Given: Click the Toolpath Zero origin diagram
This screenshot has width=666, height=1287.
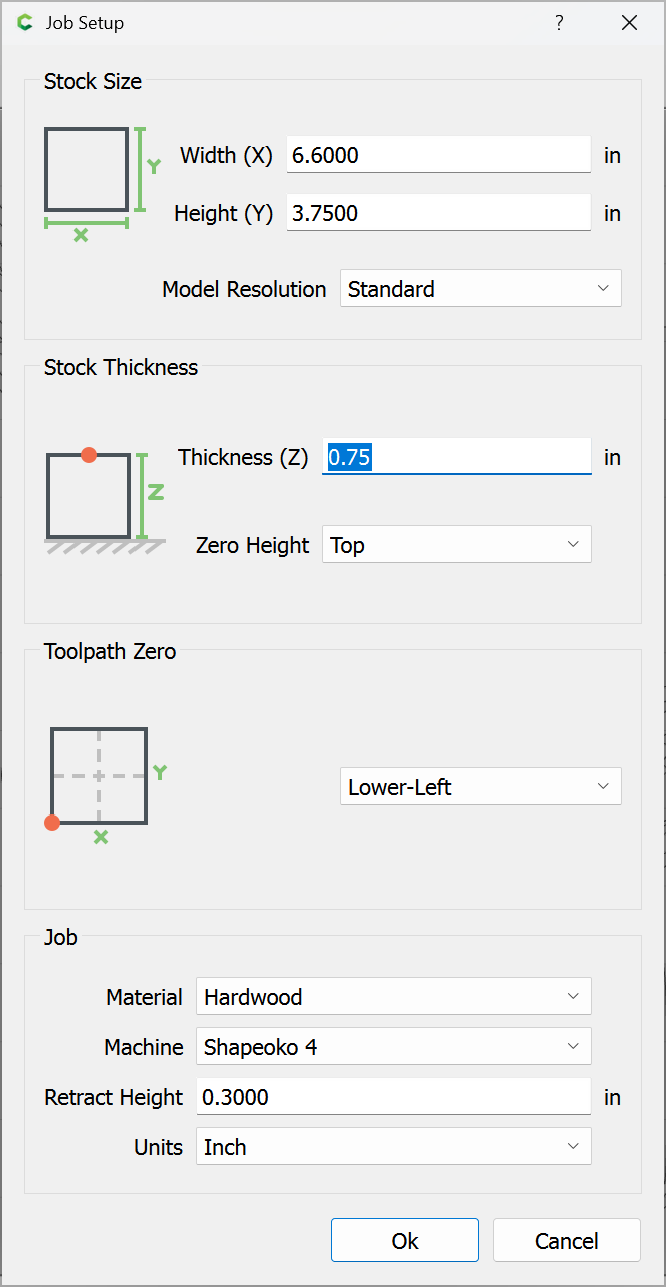Looking at the screenshot, I should (x=100, y=777).
